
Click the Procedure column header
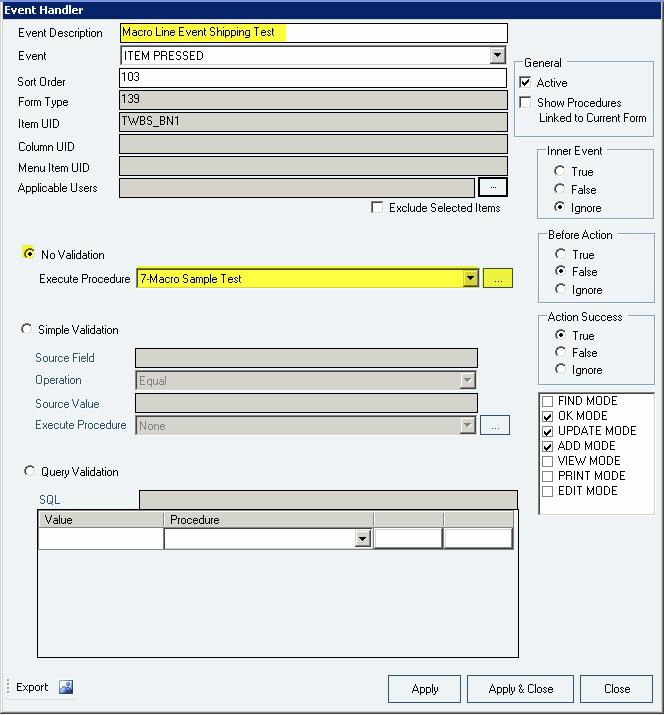pos(268,520)
